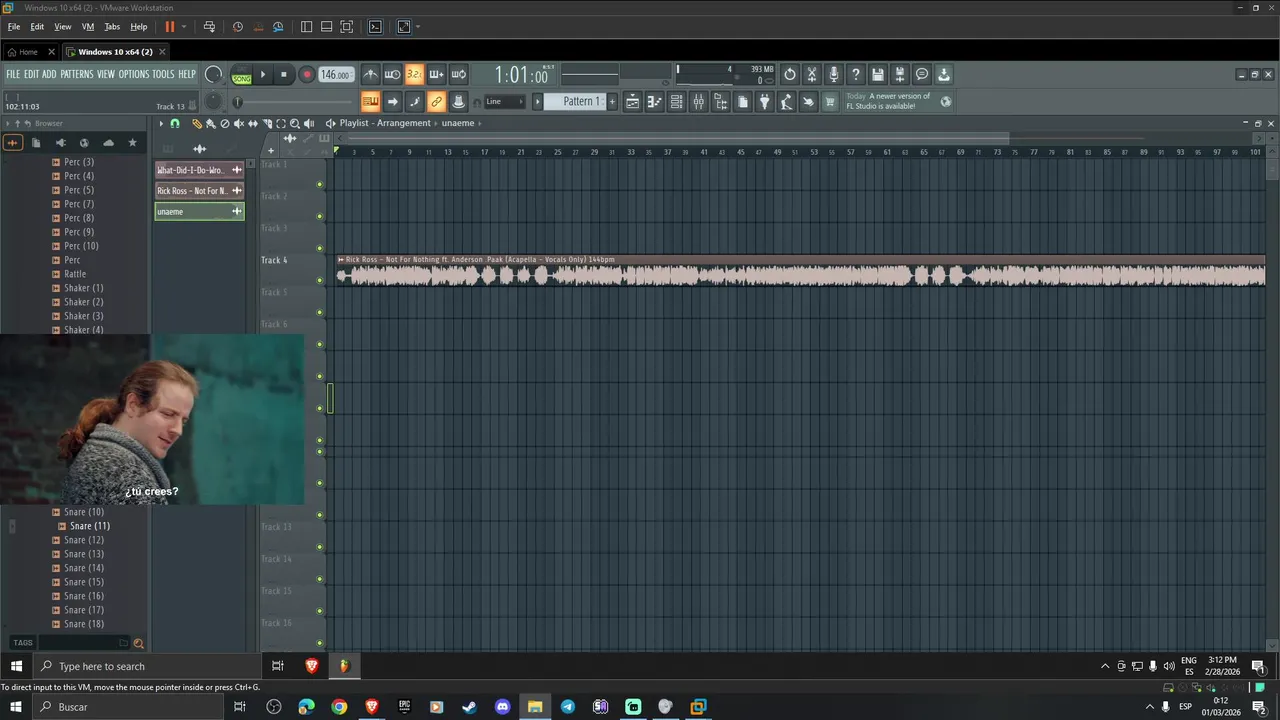Toggle the Song/Pattern mode switch
Viewport: 1280px width, 720px height.
point(241,75)
